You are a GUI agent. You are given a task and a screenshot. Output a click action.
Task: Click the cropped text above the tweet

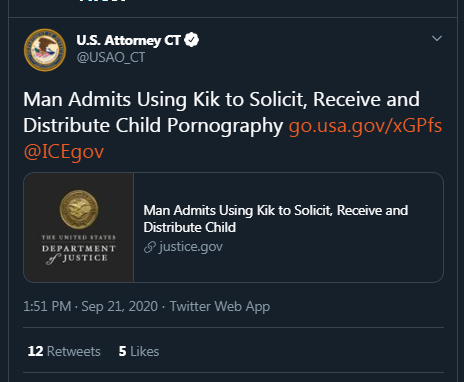(x=102, y=1)
